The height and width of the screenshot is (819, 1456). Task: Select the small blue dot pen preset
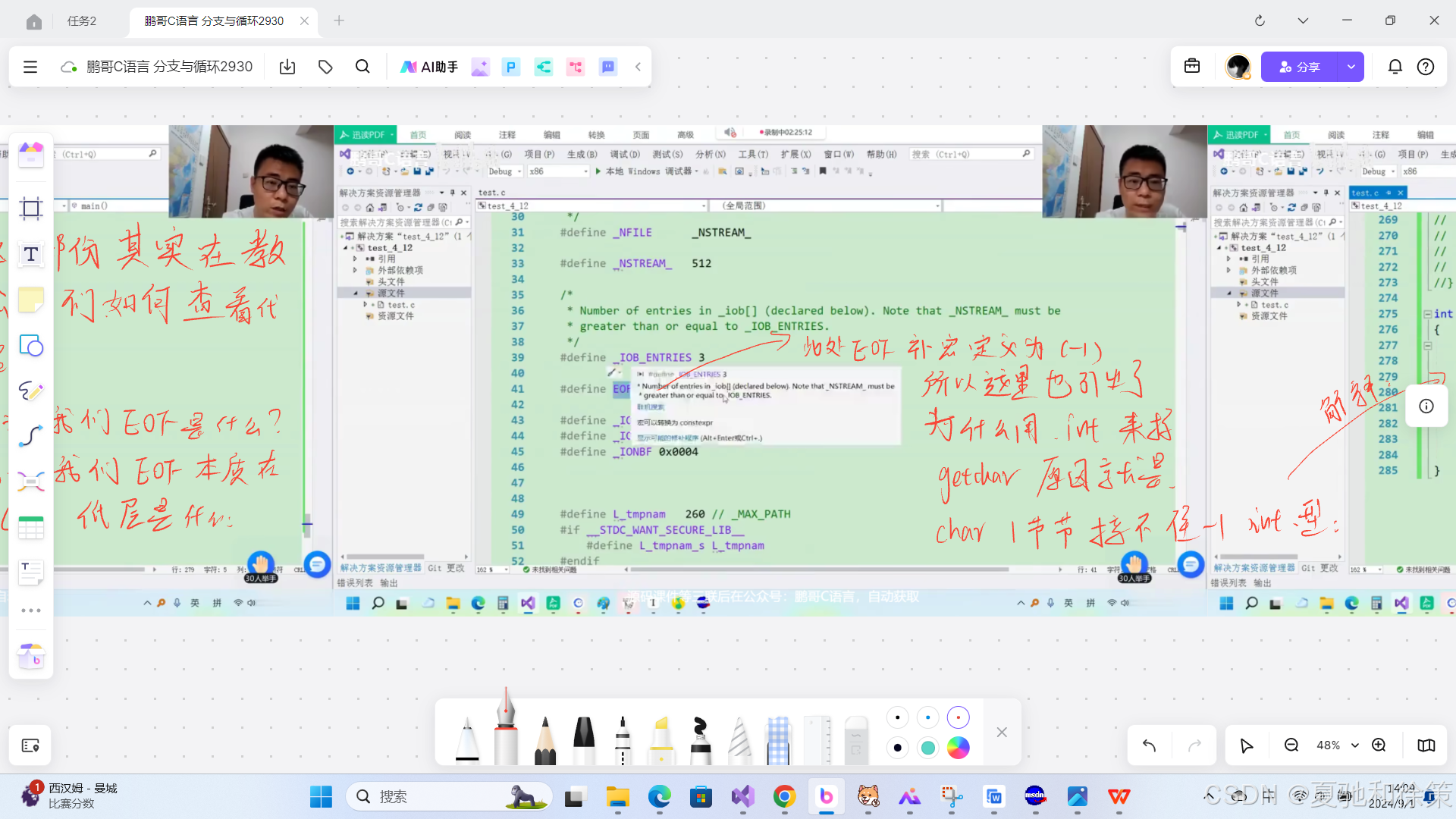tap(927, 717)
